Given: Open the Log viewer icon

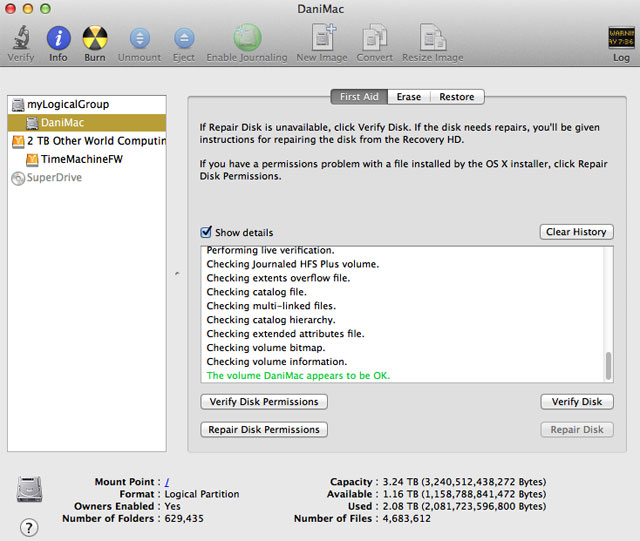Looking at the screenshot, I should pos(621,38).
